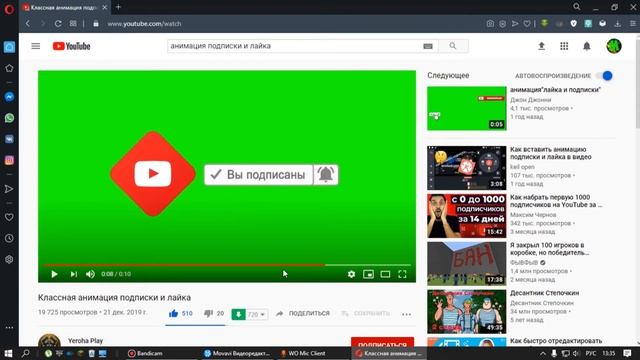Open the browser downloads icon
This screenshot has height=360, width=640.
(618, 24)
